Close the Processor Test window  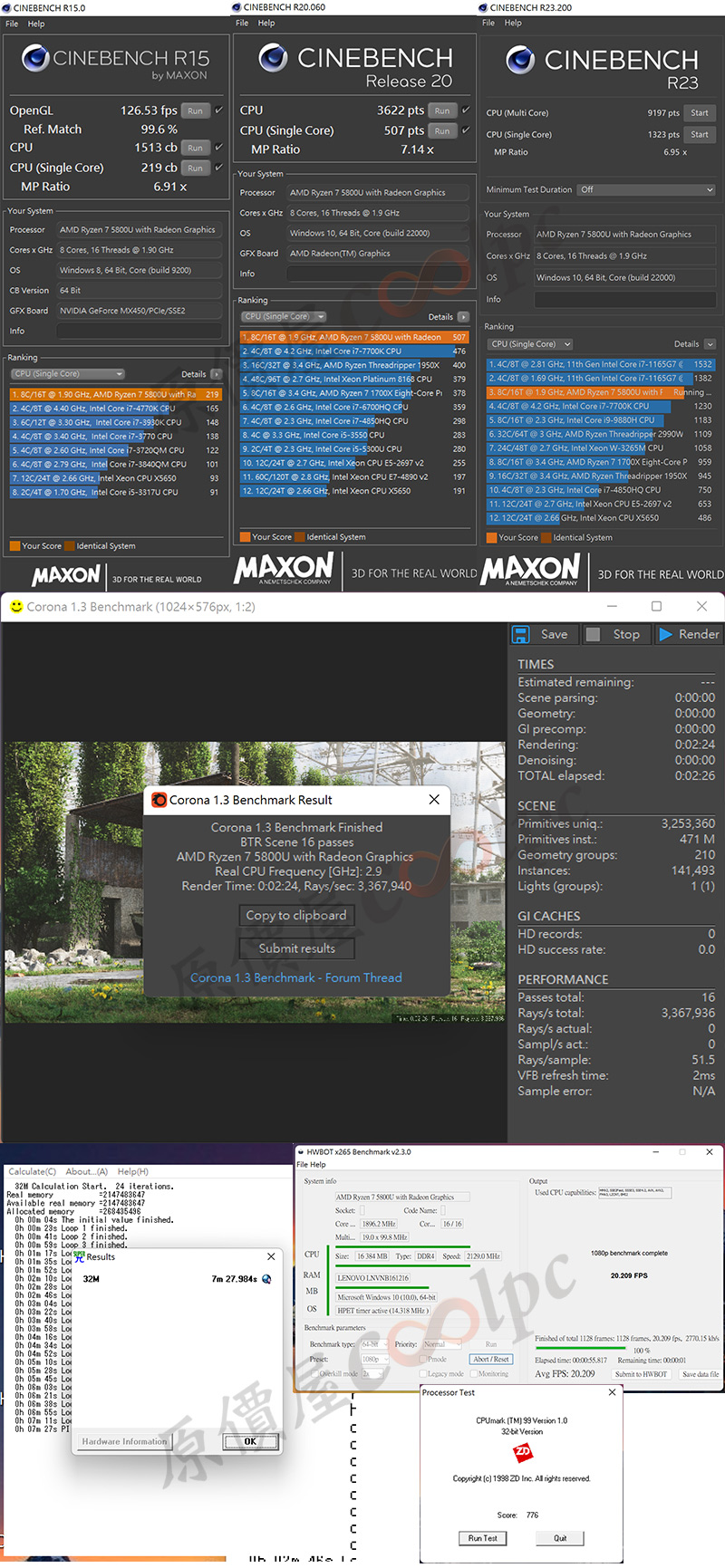[612, 1392]
